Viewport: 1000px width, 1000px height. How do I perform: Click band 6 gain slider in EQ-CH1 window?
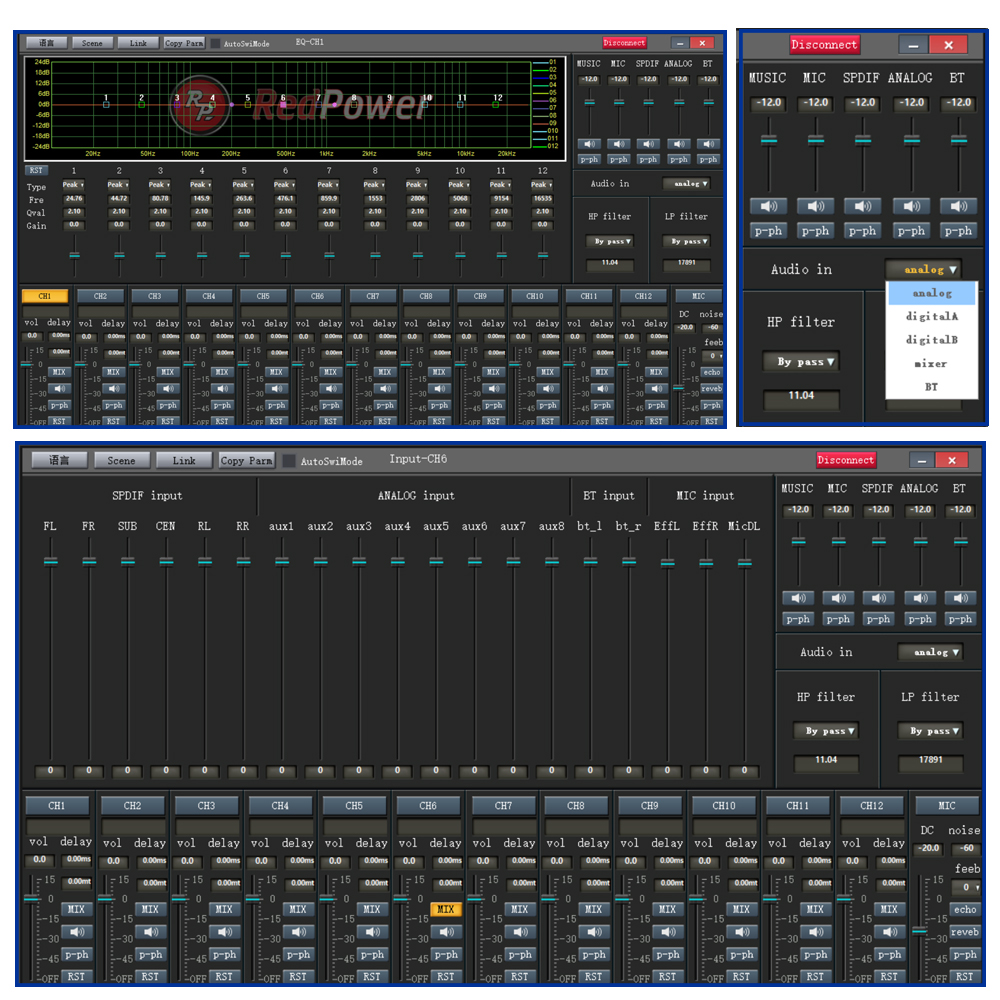(286, 255)
